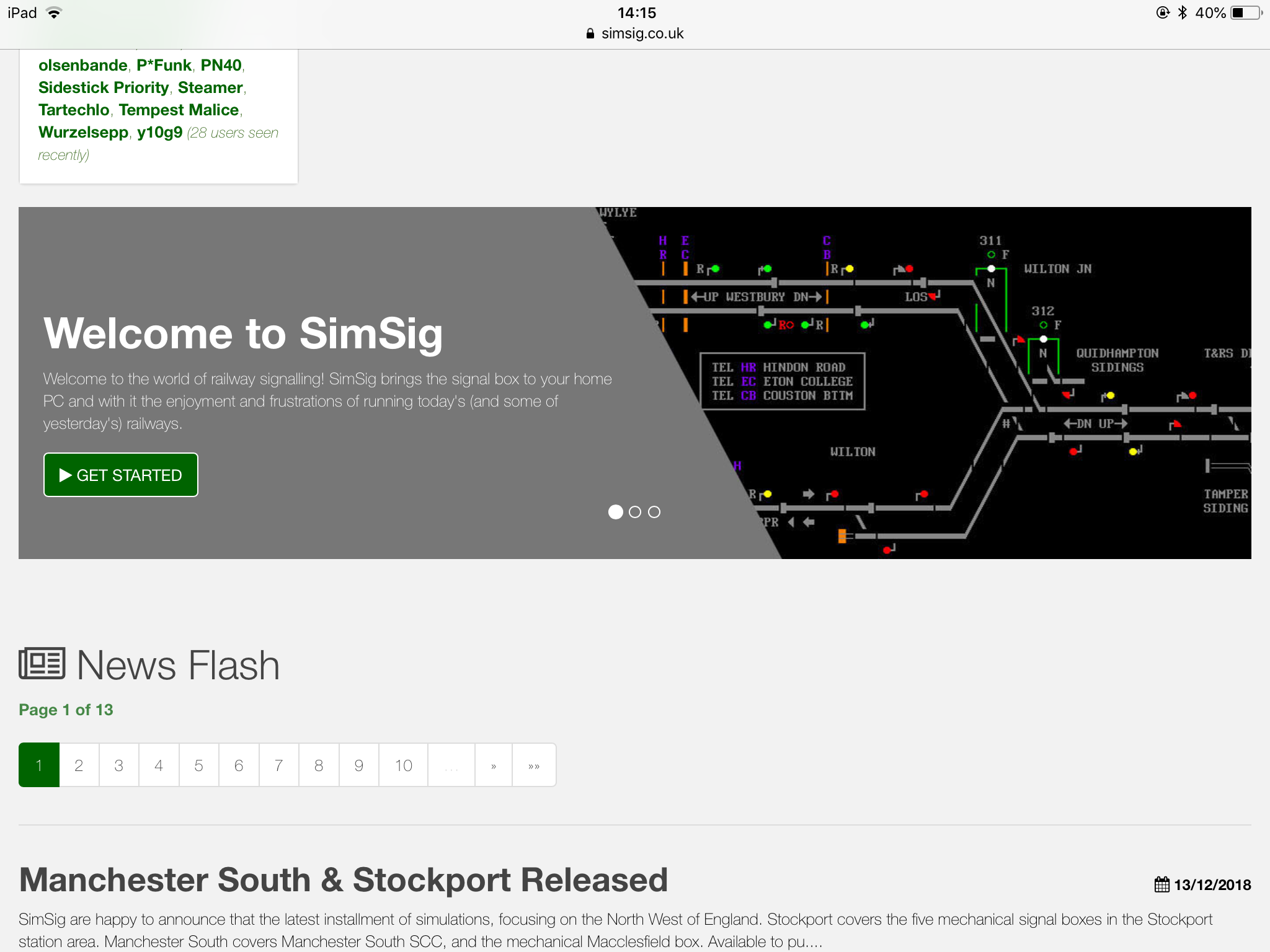Screen dimensions: 1270x952
Task: Open user profile Tempest Malice
Action: (x=179, y=110)
